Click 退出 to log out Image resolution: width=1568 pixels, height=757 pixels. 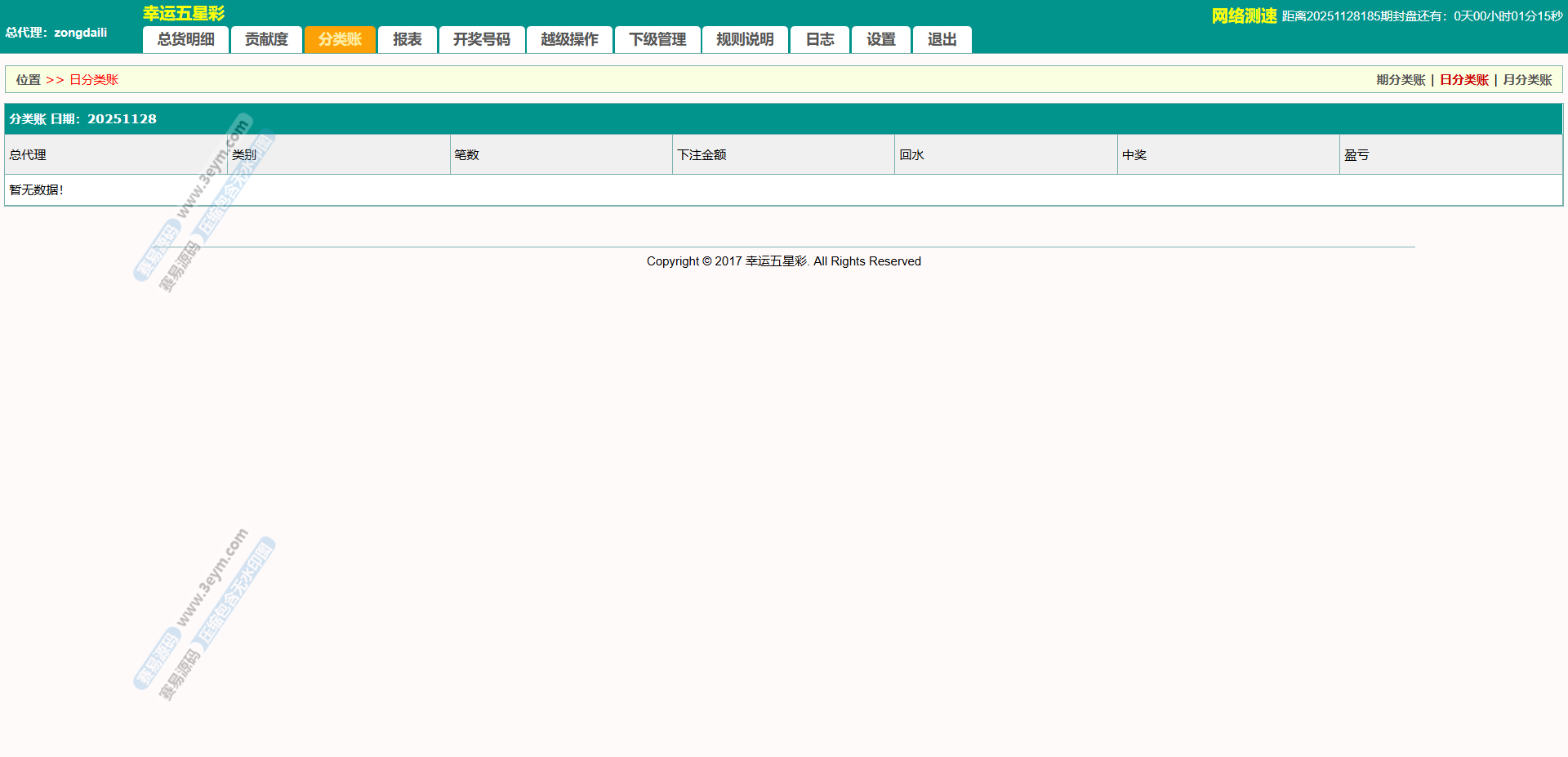click(x=942, y=39)
